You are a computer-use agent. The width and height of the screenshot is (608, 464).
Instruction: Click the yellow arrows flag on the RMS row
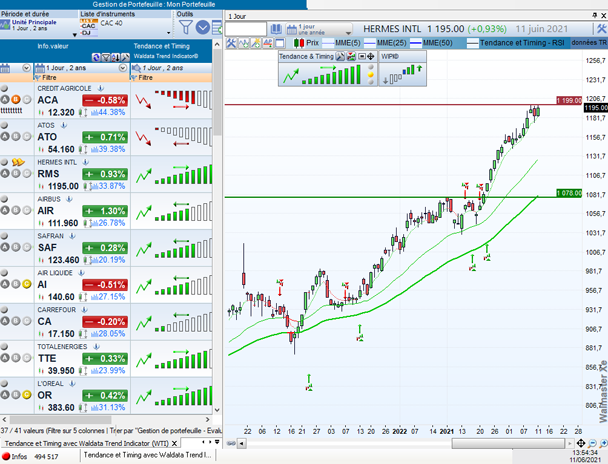18,162
